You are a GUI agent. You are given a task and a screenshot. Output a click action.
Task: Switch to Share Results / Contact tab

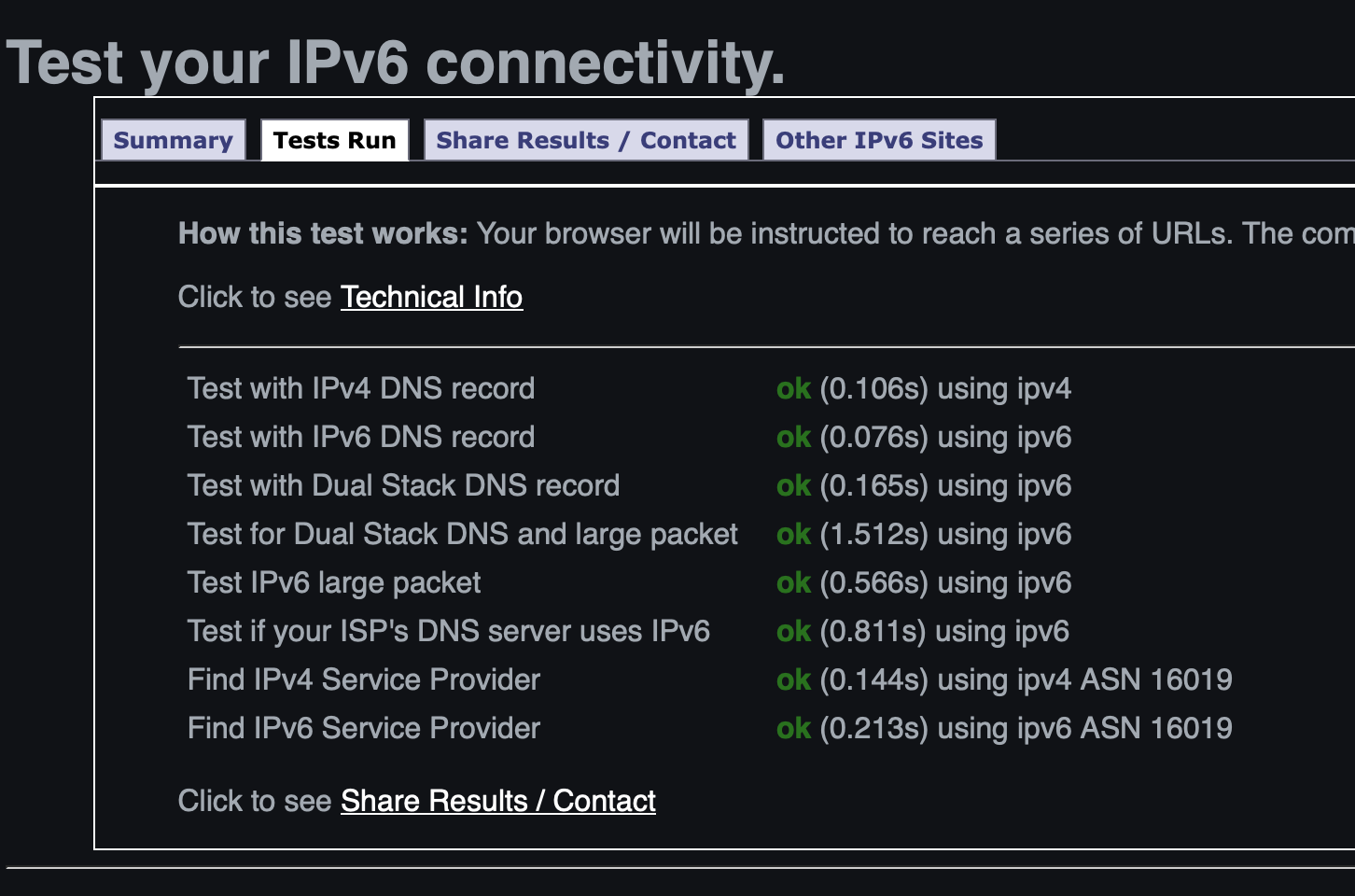[586, 140]
